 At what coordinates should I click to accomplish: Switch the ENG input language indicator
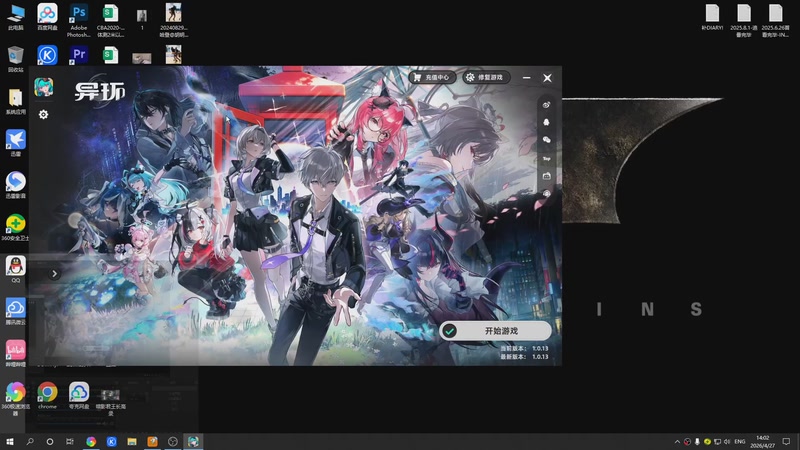tap(740, 442)
